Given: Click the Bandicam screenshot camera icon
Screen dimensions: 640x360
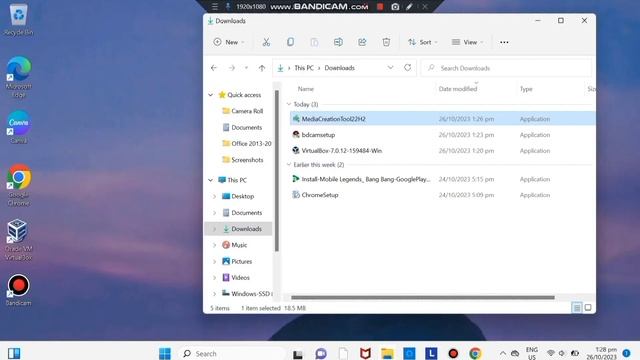Looking at the screenshot, I should pyautogui.click(x=395, y=7).
